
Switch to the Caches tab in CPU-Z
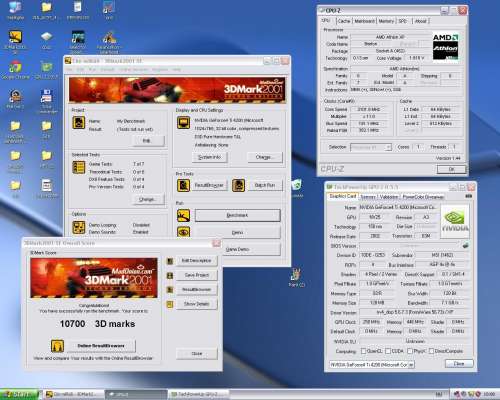(344, 21)
